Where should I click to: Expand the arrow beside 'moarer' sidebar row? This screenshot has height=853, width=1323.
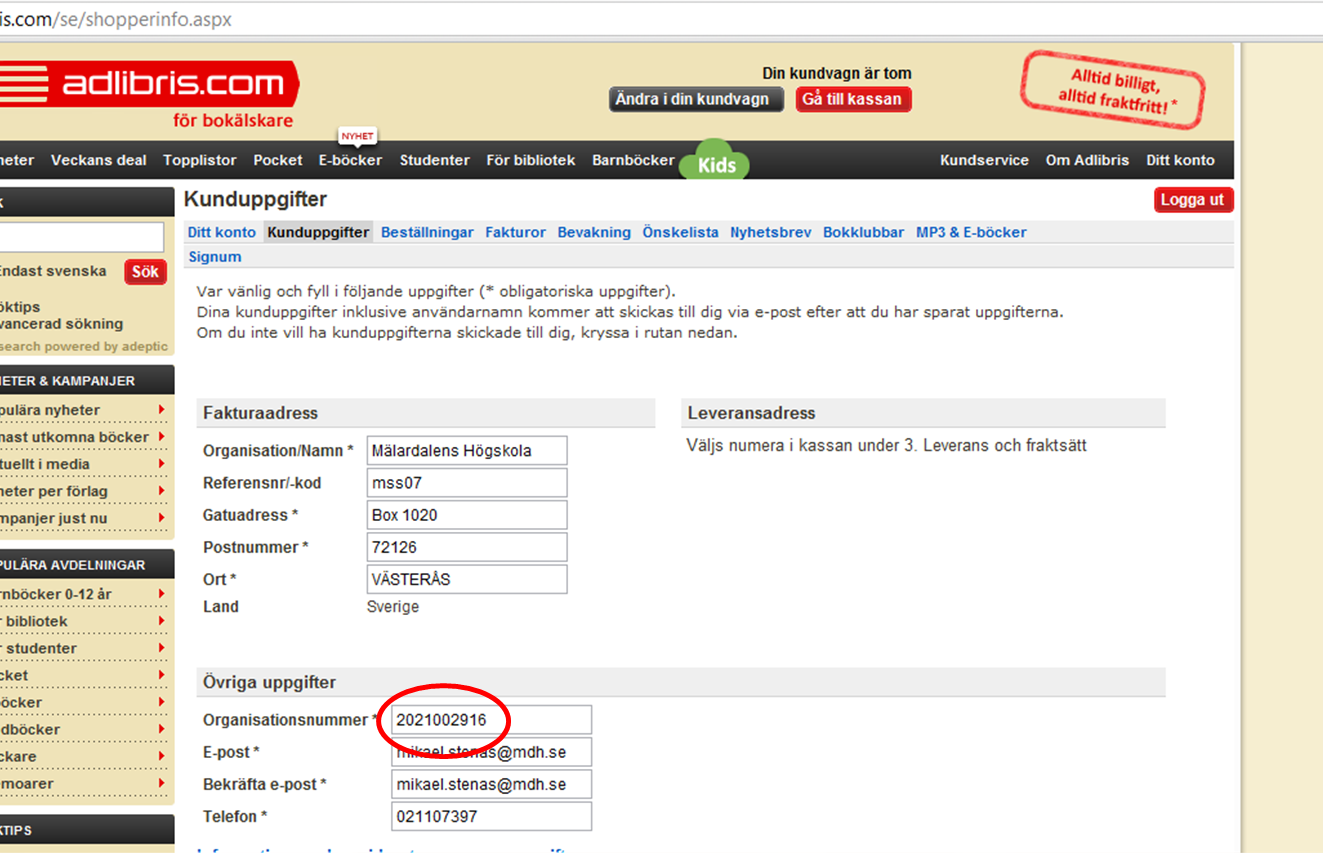click(x=161, y=784)
